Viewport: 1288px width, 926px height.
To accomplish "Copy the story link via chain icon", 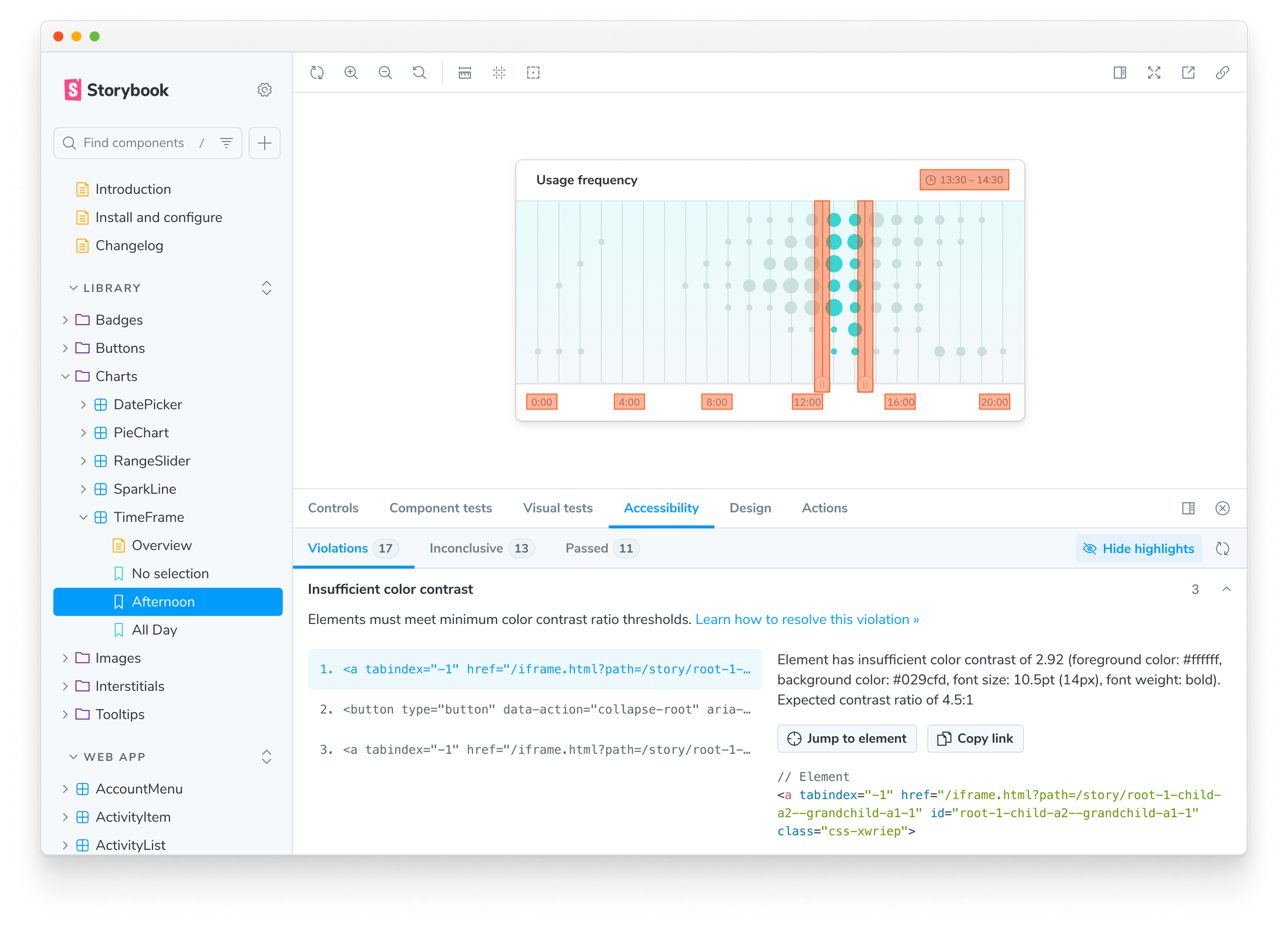I will (x=1222, y=73).
